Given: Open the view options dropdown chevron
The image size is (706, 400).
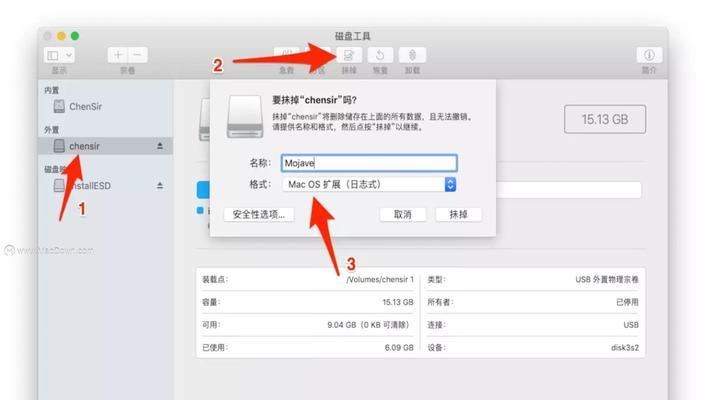Looking at the screenshot, I should [x=68, y=55].
